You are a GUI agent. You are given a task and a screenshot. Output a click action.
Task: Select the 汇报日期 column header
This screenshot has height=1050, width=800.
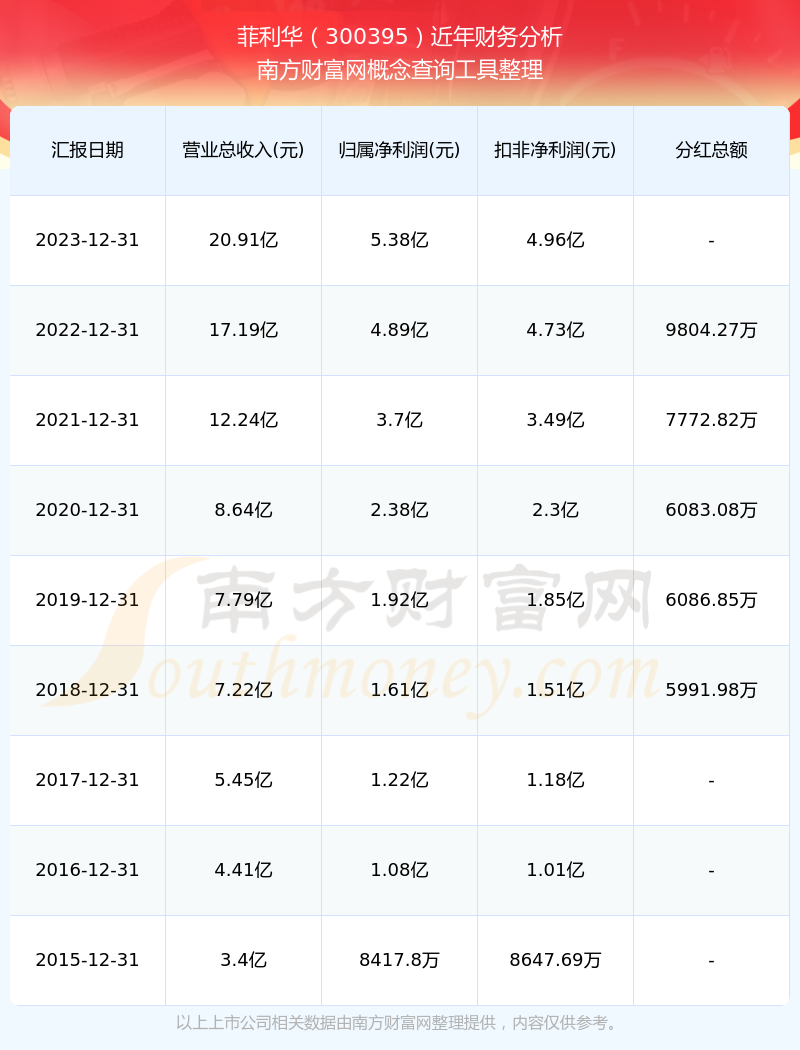[88, 150]
